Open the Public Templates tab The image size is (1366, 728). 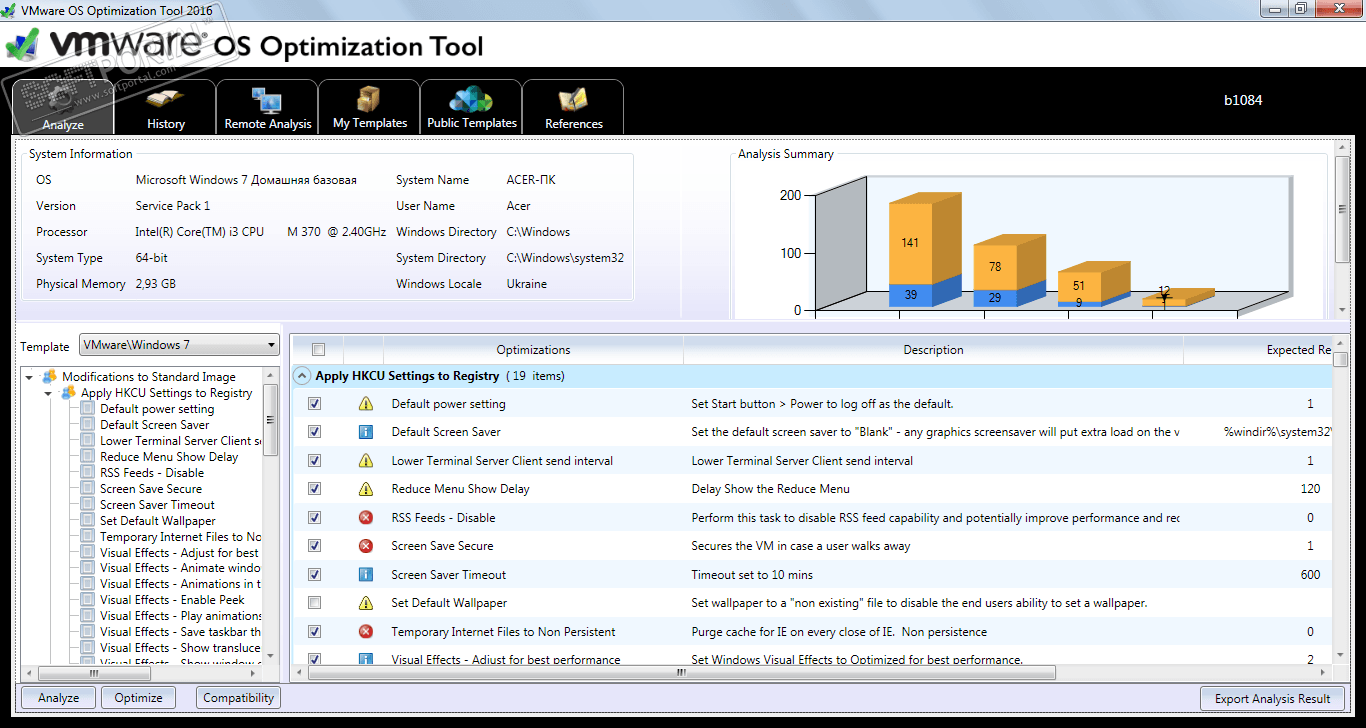click(x=471, y=107)
